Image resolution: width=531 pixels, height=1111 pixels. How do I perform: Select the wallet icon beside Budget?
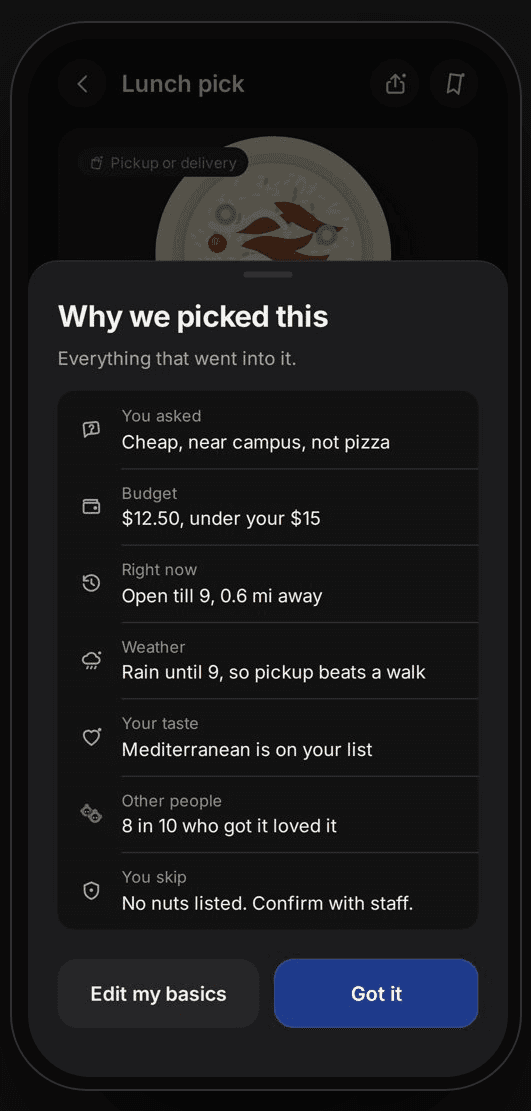(x=91, y=507)
